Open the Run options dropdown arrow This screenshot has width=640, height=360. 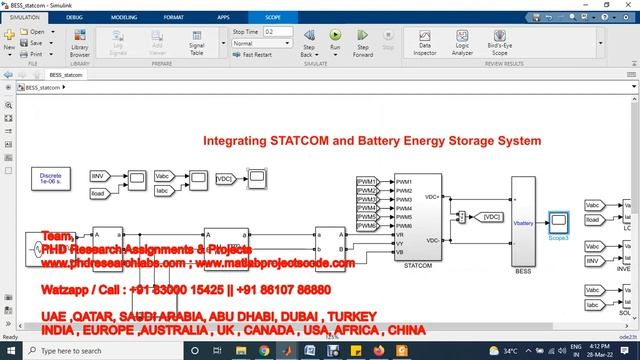coord(335,55)
